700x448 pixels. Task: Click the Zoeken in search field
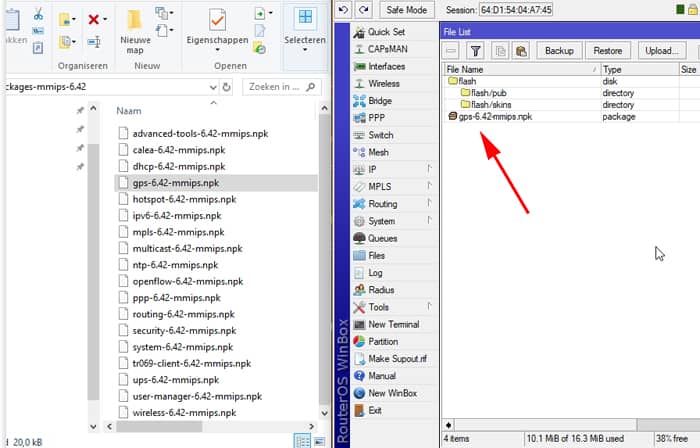[282, 87]
